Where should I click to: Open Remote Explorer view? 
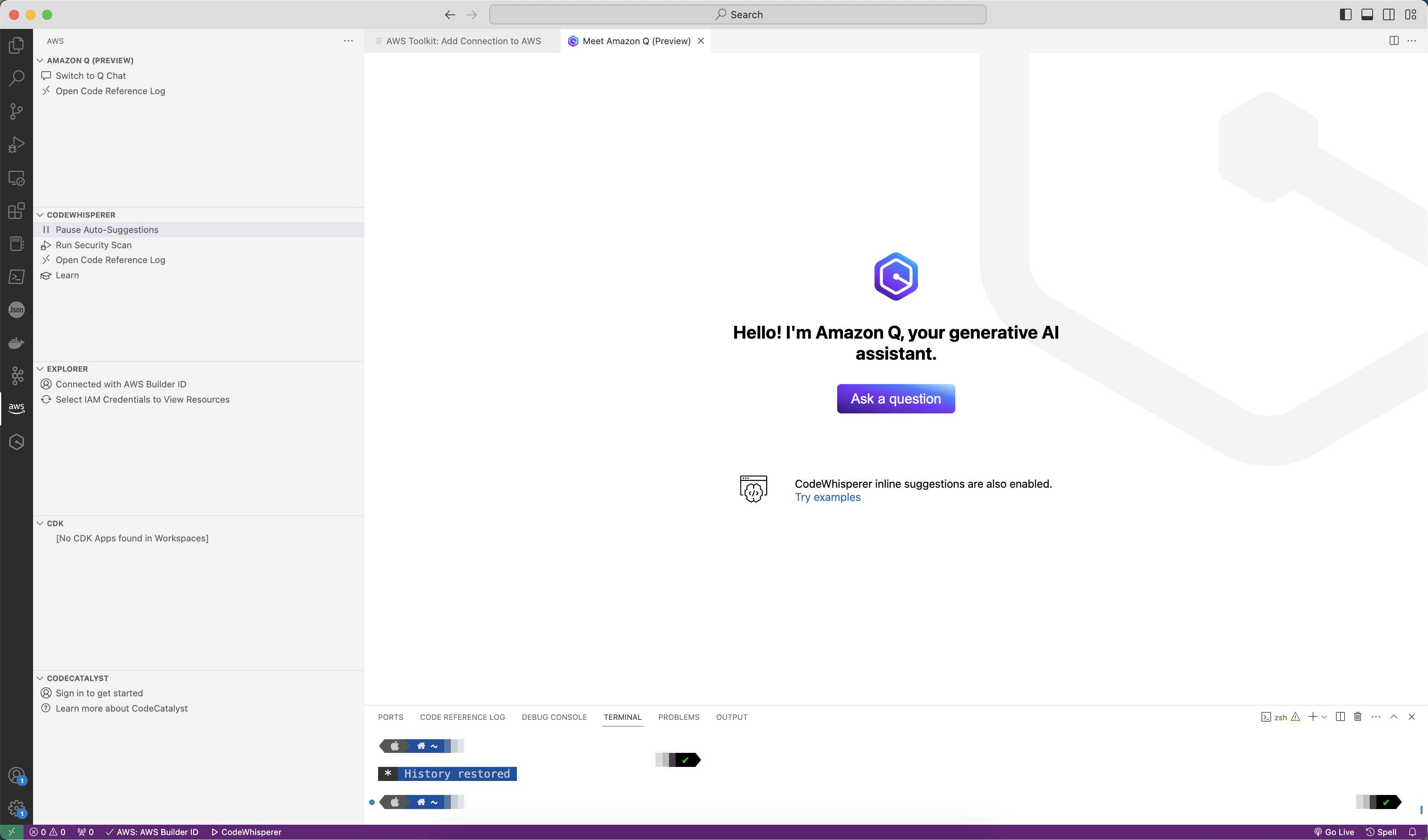(17, 178)
